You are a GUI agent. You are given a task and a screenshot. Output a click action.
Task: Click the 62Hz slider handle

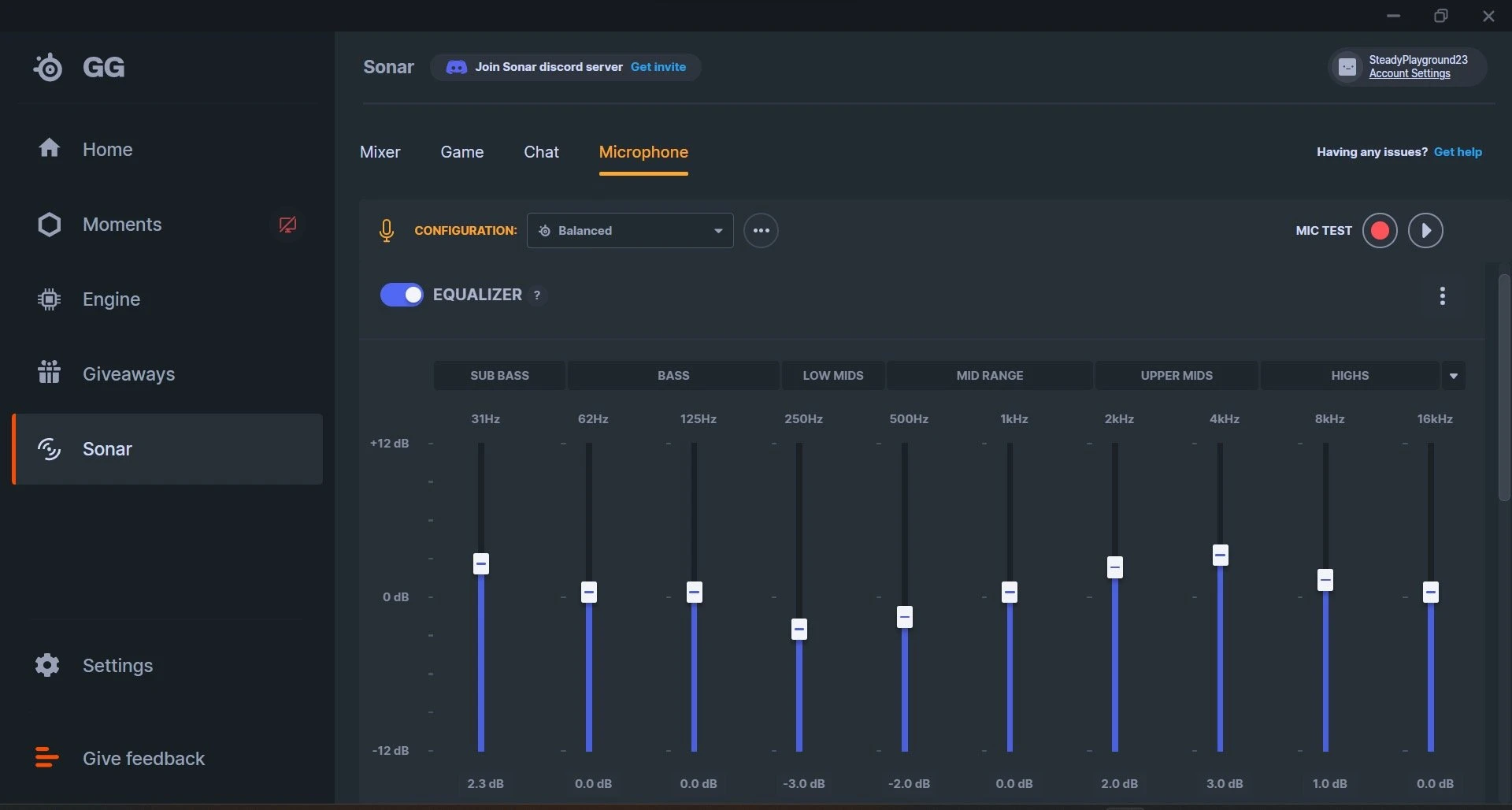[x=589, y=592]
